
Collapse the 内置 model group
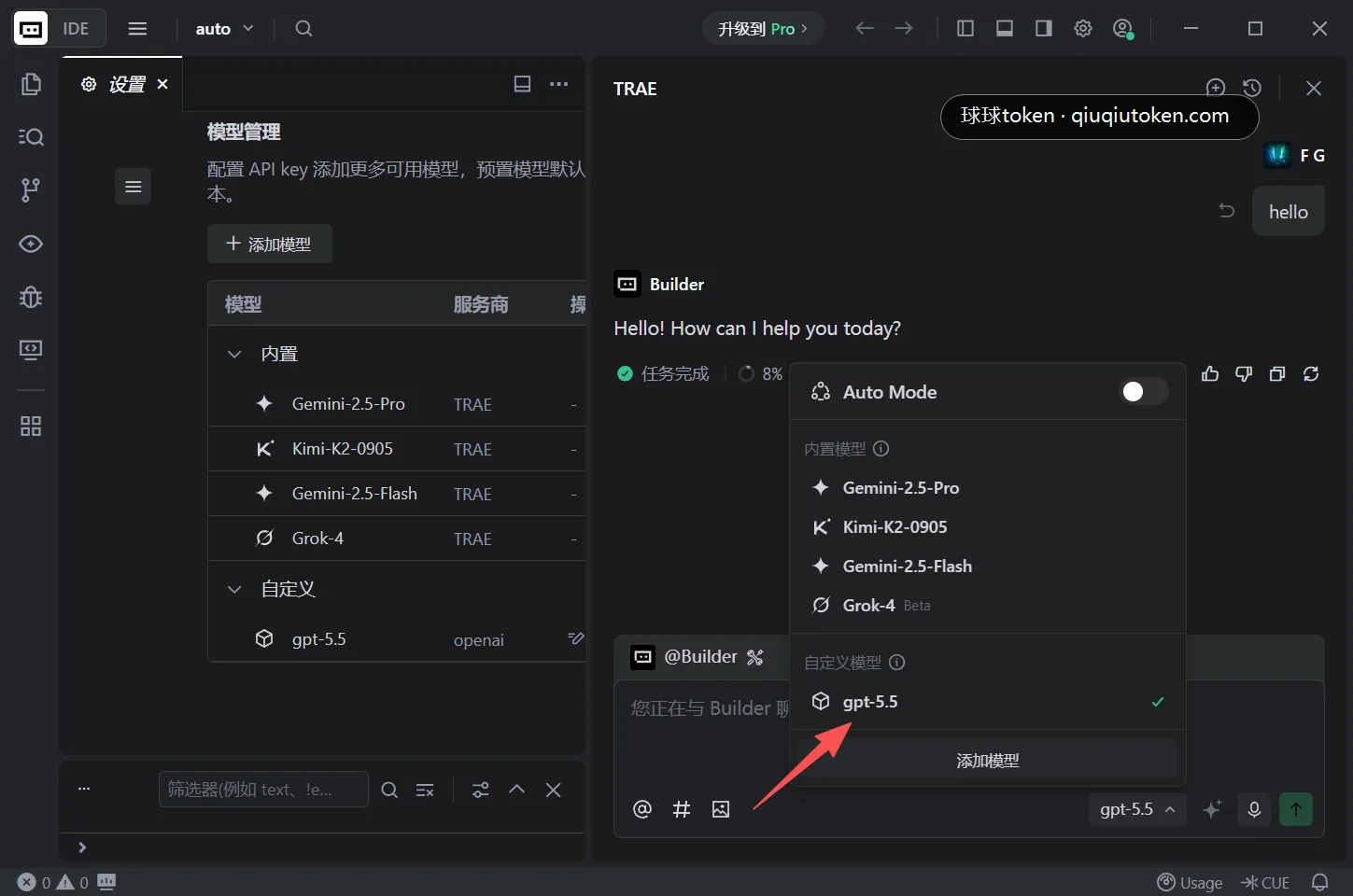(x=234, y=354)
